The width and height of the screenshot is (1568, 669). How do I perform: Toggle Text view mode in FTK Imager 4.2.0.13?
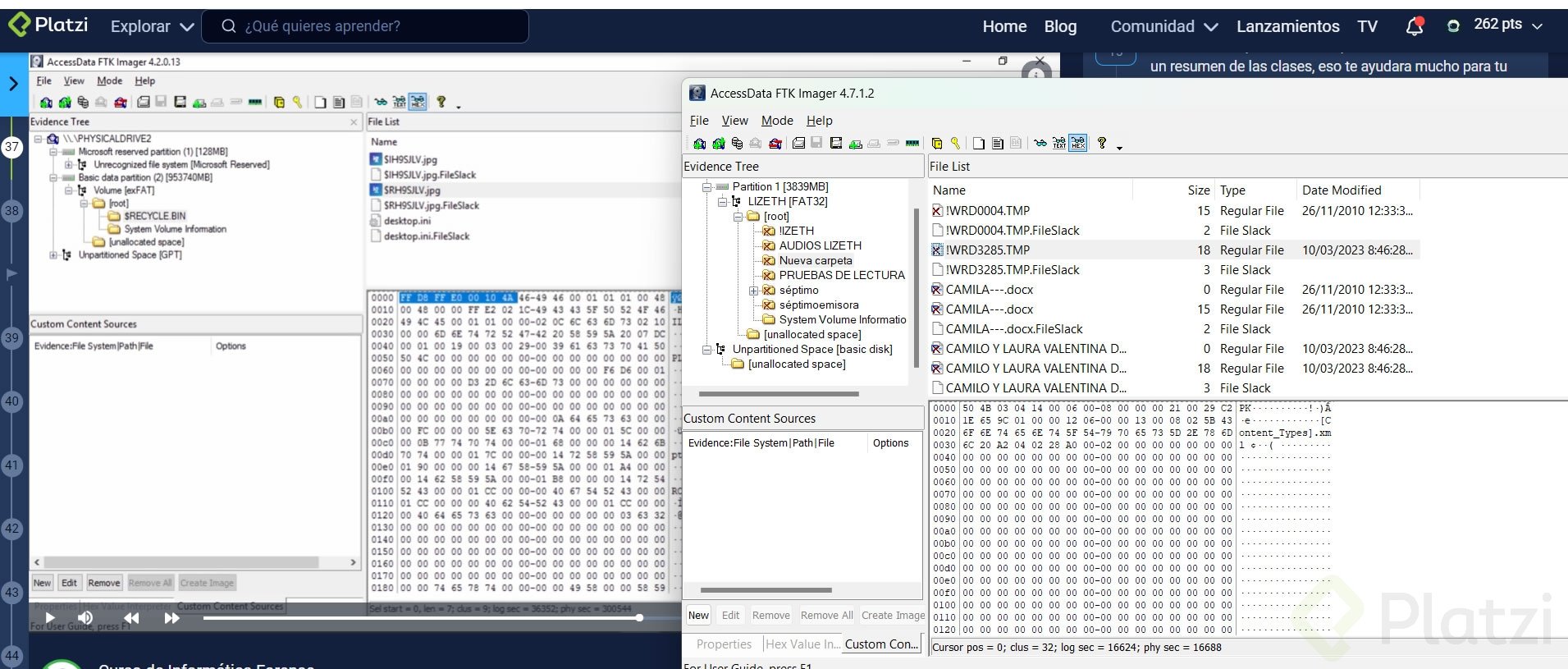(x=399, y=102)
